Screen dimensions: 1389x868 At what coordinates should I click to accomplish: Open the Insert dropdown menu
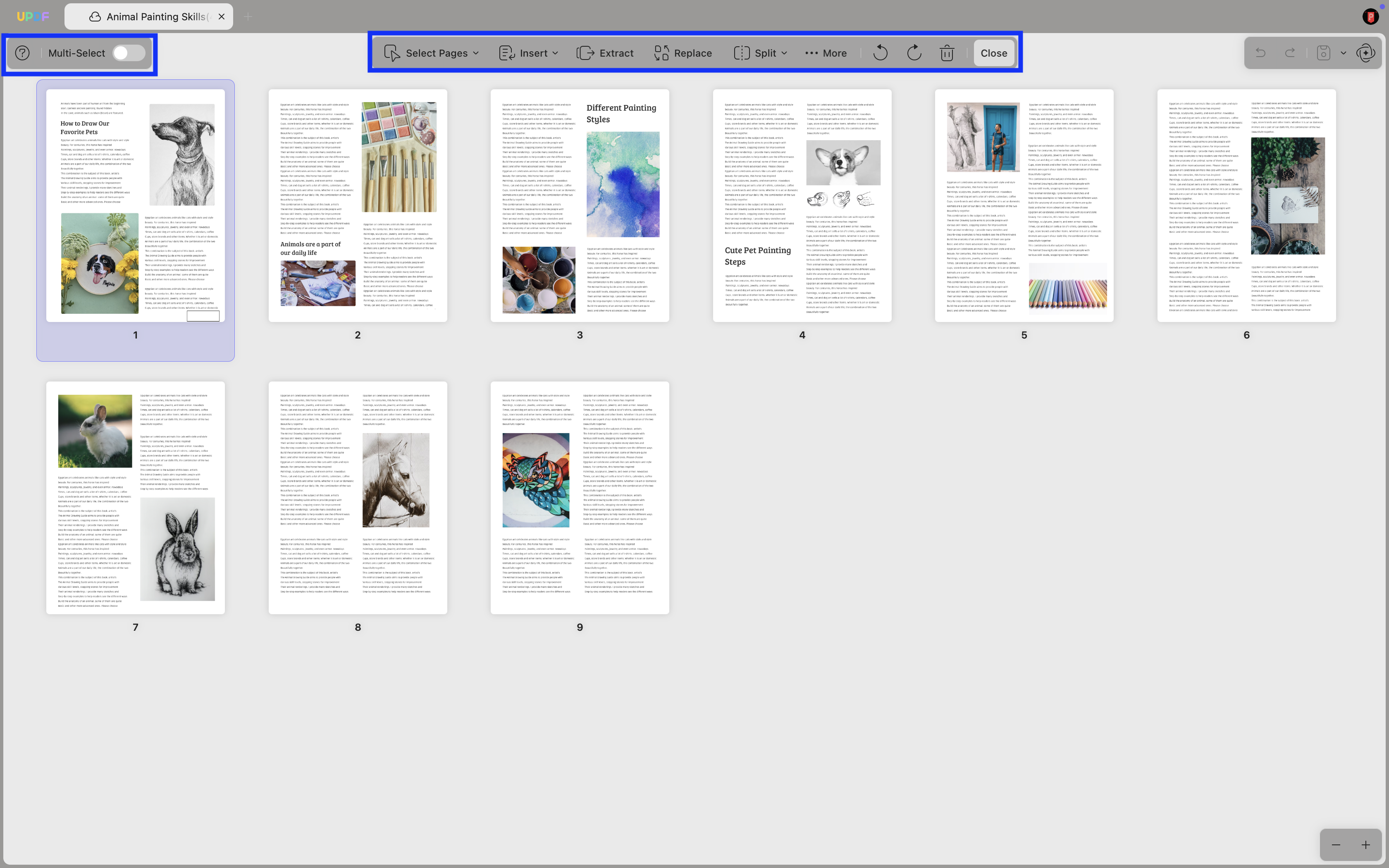point(529,53)
